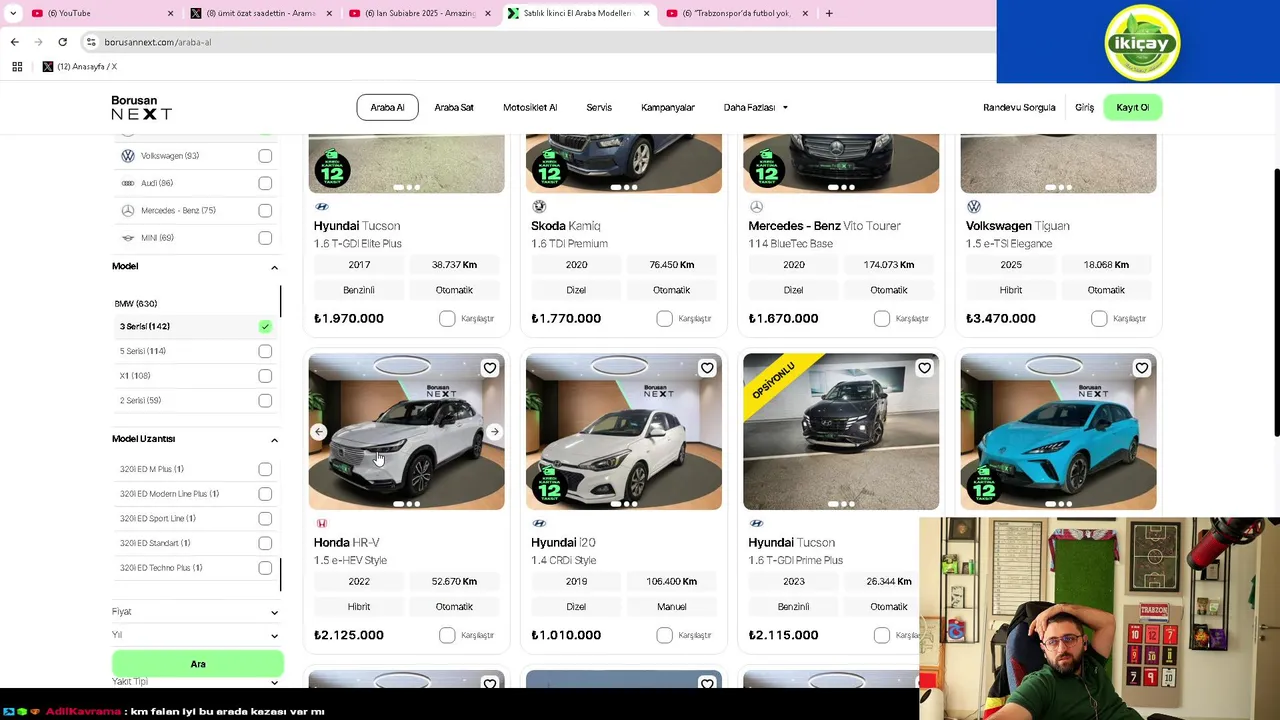1280x720 pixels.
Task: Open the Kampanyalar menu item
Action: point(668,107)
